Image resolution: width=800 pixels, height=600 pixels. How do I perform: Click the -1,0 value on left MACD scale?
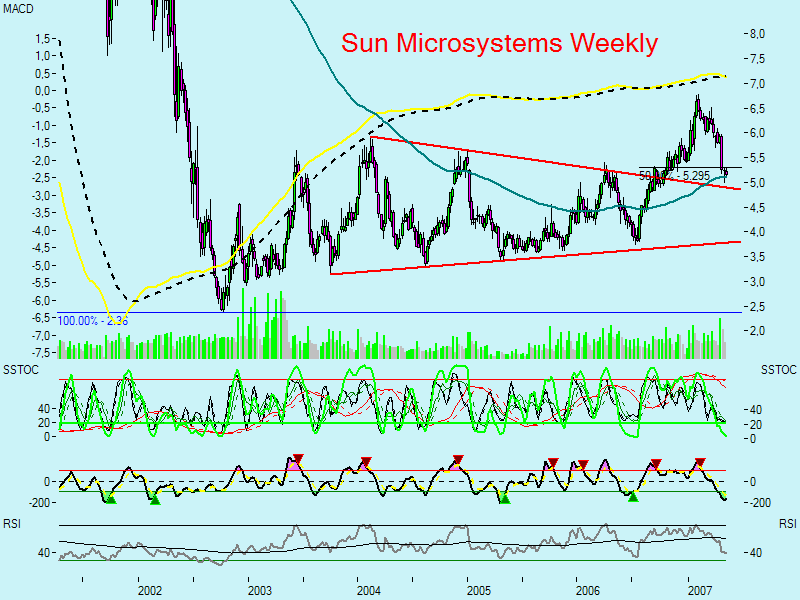point(41,126)
